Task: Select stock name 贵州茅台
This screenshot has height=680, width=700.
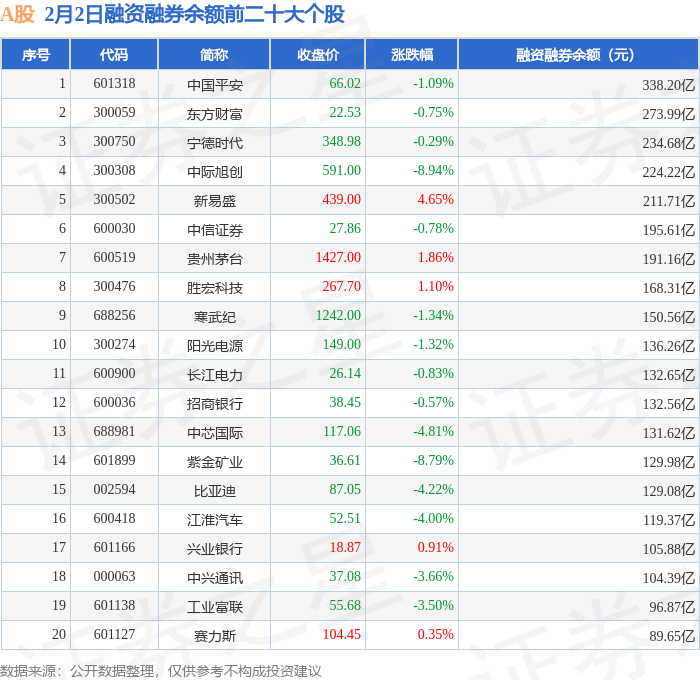Action: 215,259
